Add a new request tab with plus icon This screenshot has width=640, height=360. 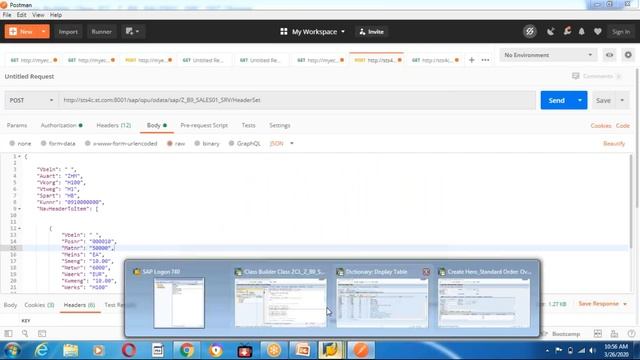[x=471, y=60]
